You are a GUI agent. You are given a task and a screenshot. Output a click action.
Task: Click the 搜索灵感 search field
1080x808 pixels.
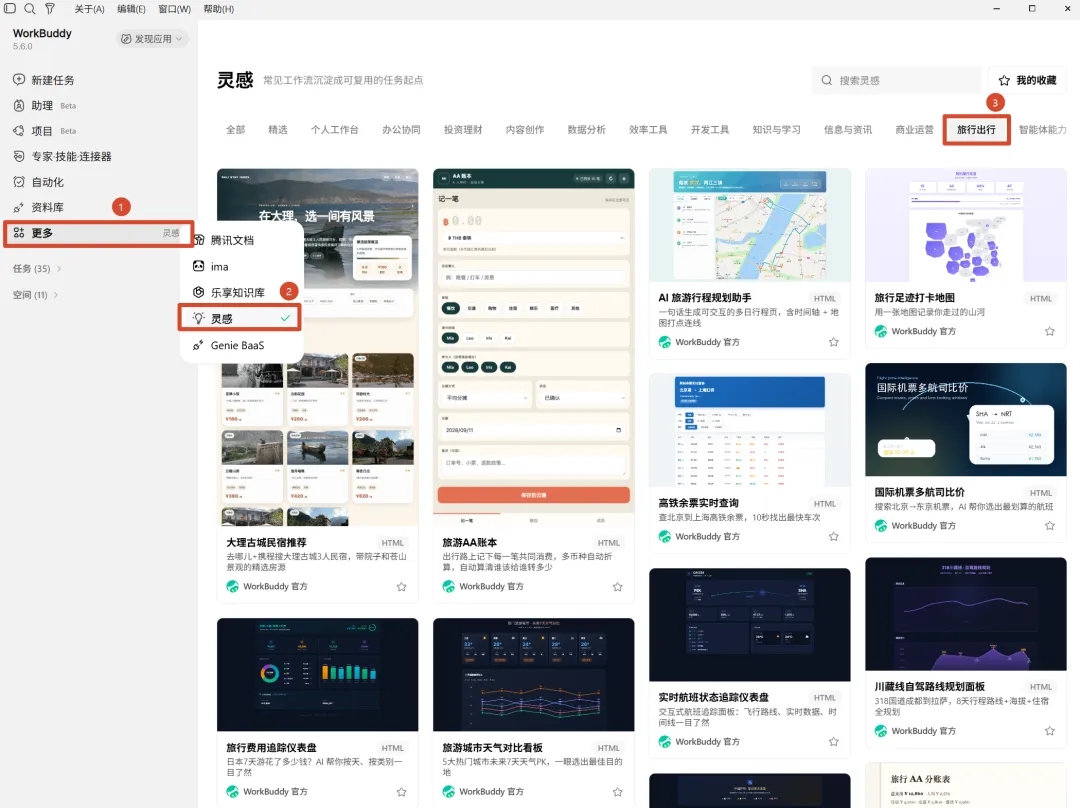click(897, 81)
